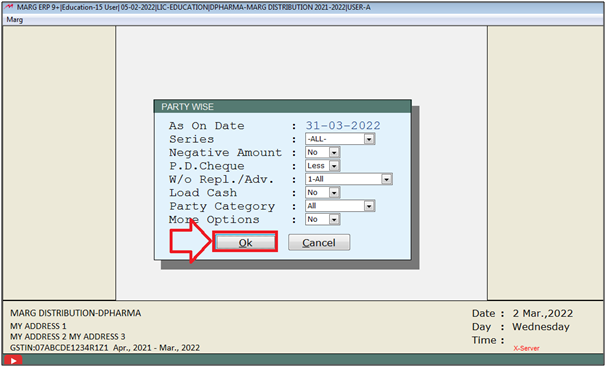
Task: Open the Negative Amount dropdown
Action: [322, 153]
